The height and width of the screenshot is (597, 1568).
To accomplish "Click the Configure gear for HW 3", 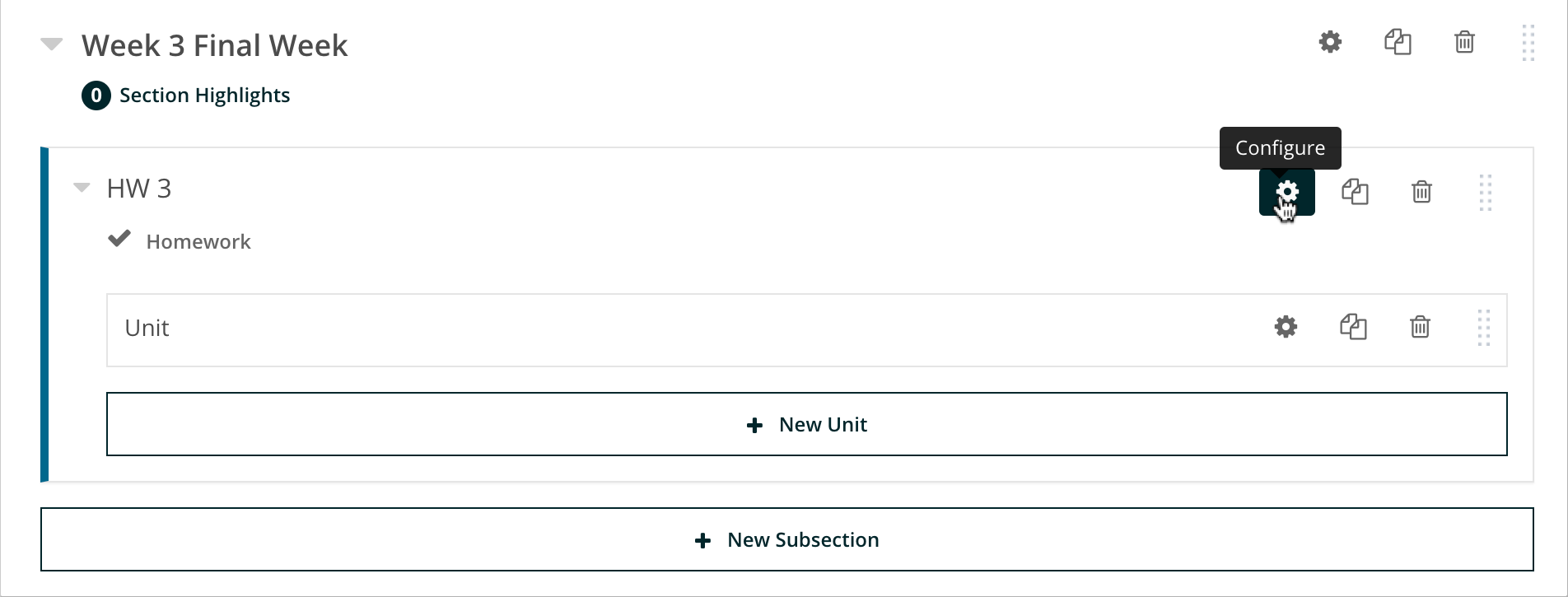I will [1286, 192].
